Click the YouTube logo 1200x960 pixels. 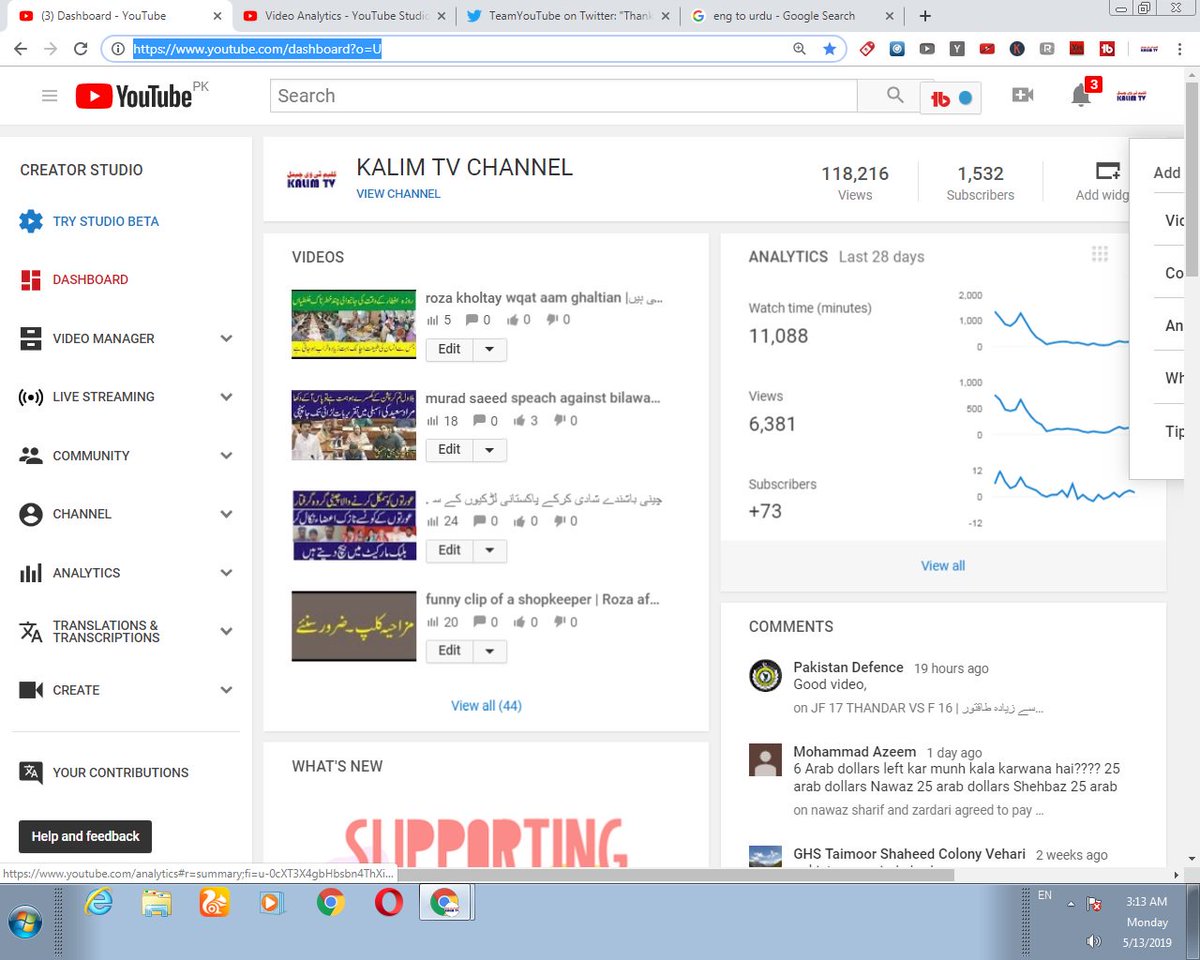[x=133, y=96]
